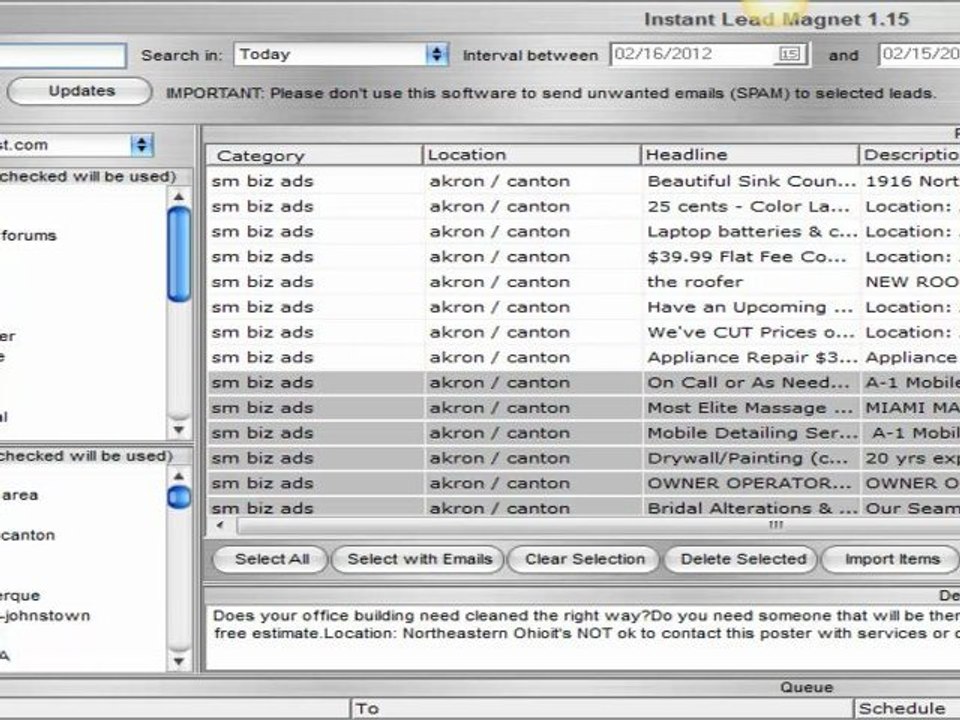Select 'Drywall/Painting (c...' row

(x=583, y=458)
